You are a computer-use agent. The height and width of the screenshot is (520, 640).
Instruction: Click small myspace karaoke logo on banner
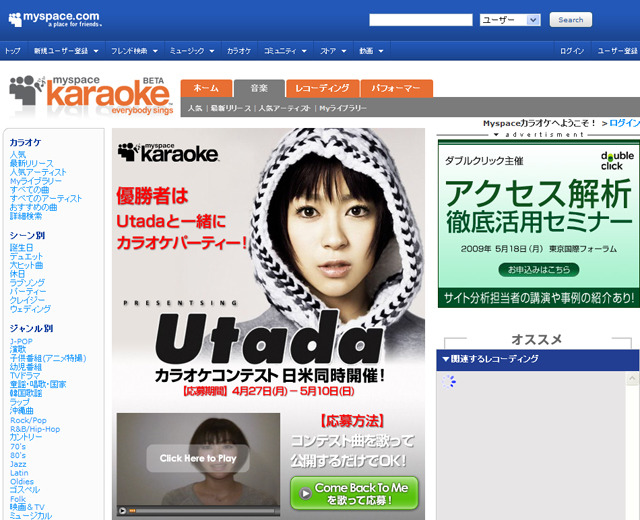pos(168,152)
